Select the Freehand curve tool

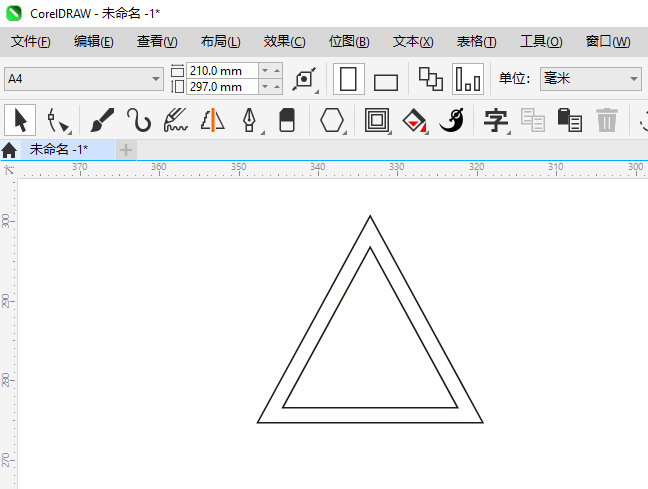[138, 120]
